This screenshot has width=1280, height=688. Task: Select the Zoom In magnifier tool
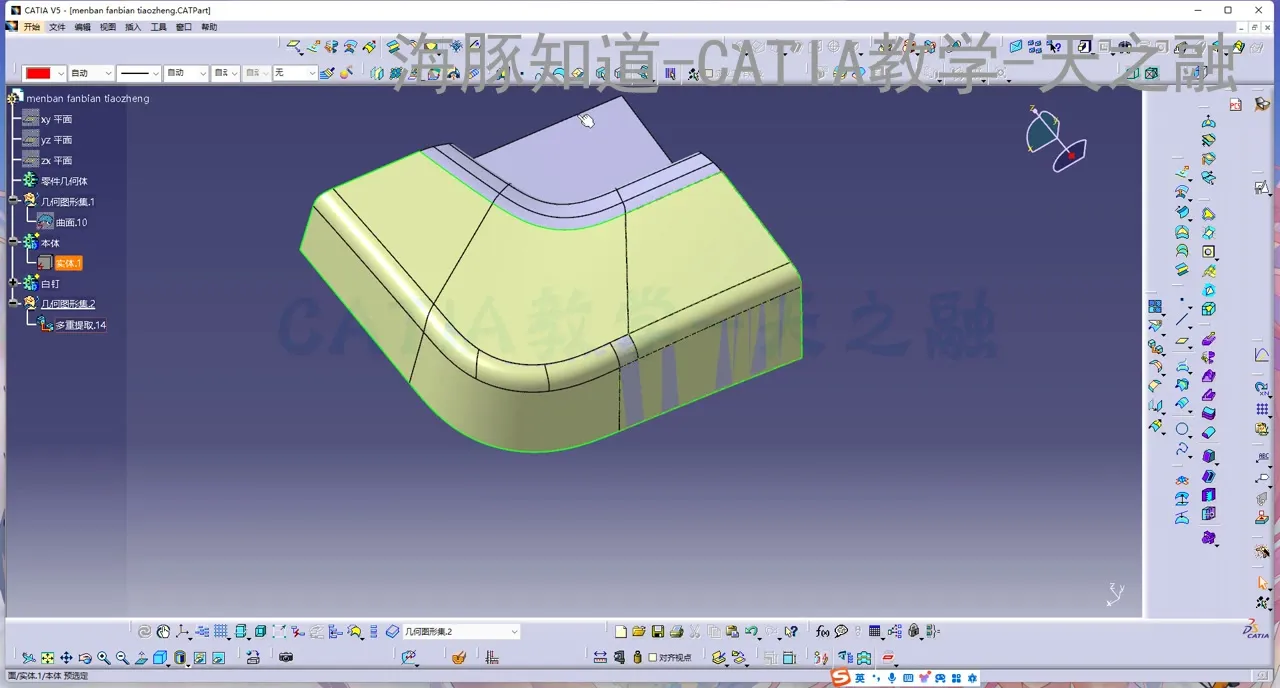(x=103, y=657)
